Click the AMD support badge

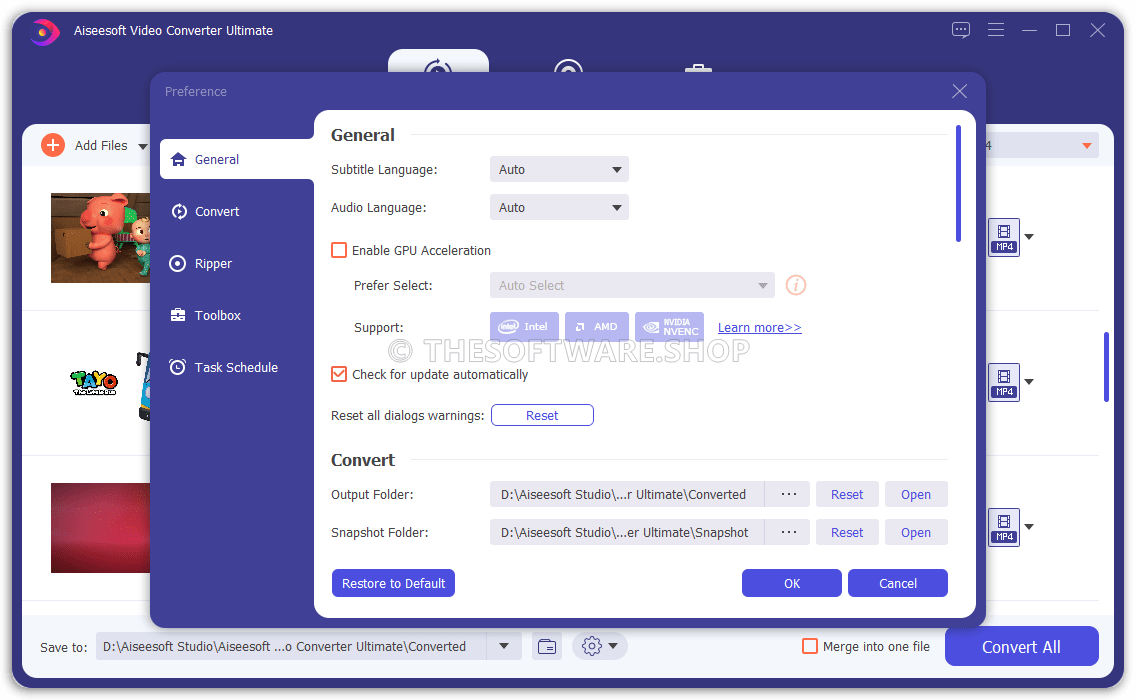[x=598, y=327]
